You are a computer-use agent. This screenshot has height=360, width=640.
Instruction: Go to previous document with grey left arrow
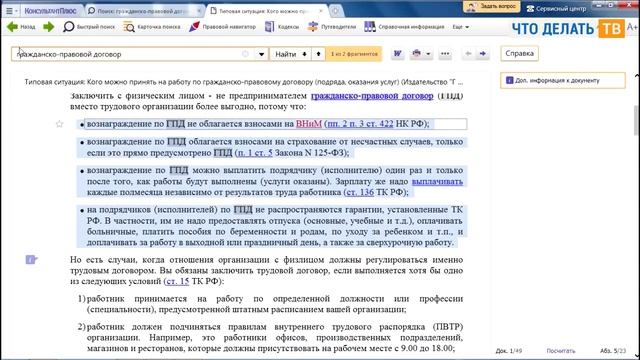pos(468,53)
